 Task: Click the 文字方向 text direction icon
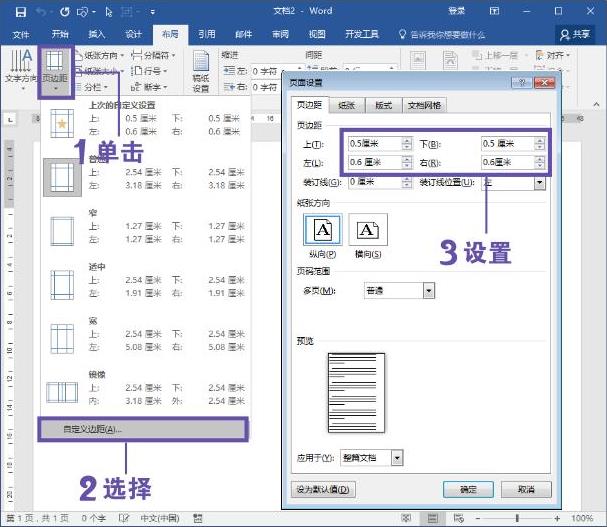click(21, 70)
